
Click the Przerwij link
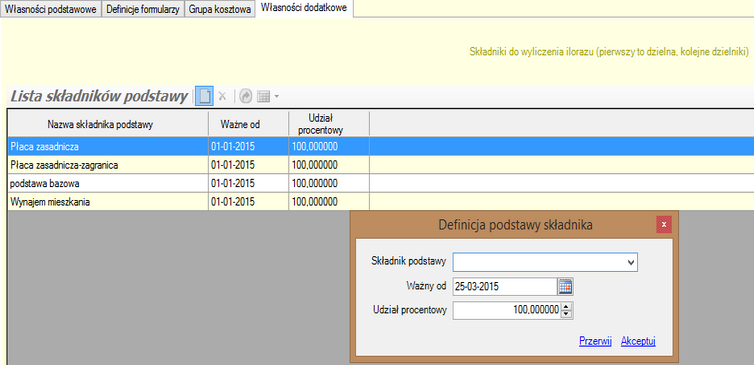595,341
